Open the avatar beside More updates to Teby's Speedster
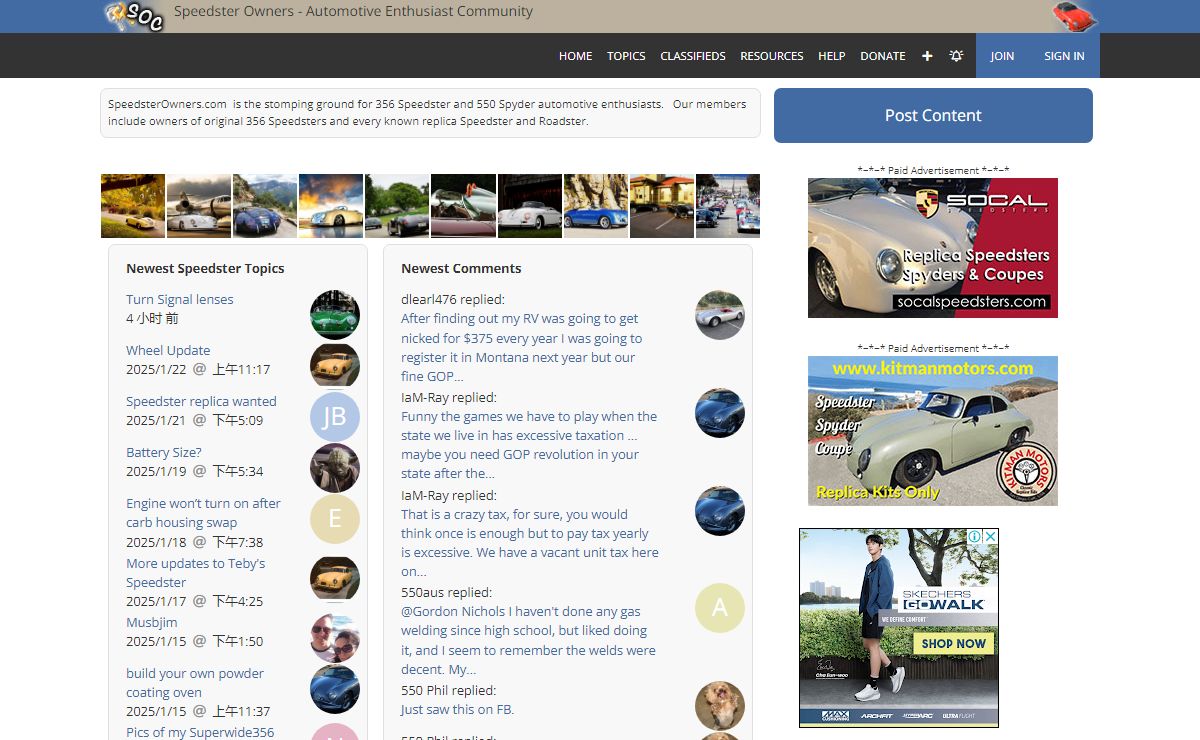 coord(335,579)
